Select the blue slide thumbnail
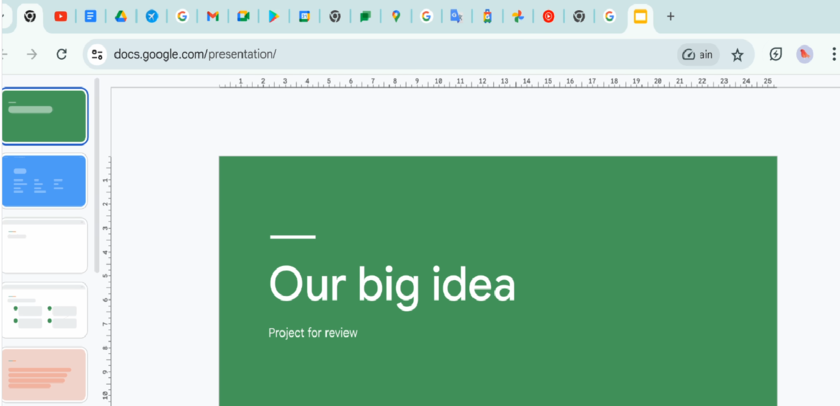840x406 pixels. [x=45, y=181]
